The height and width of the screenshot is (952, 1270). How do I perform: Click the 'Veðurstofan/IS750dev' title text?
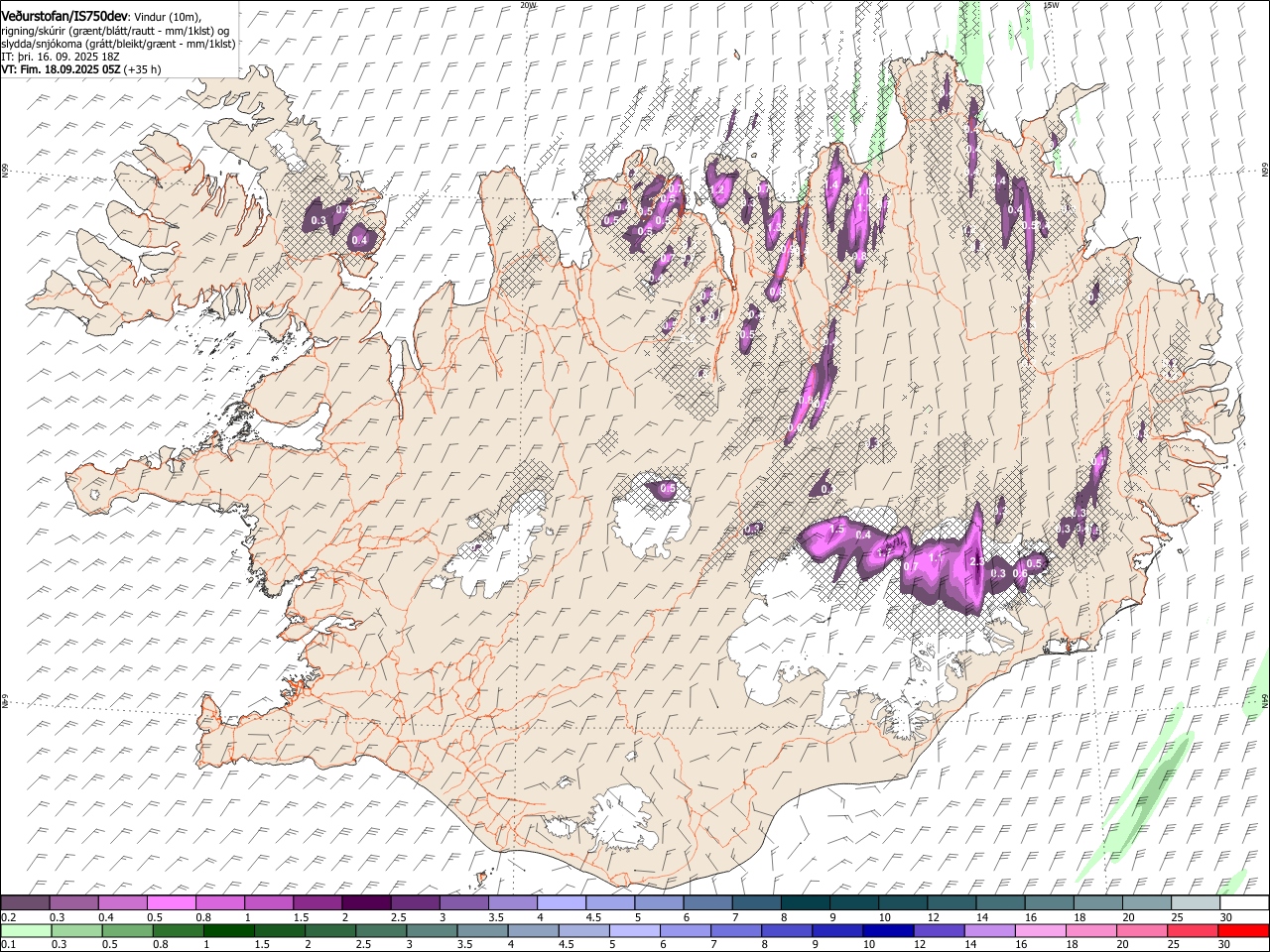tap(64, 15)
